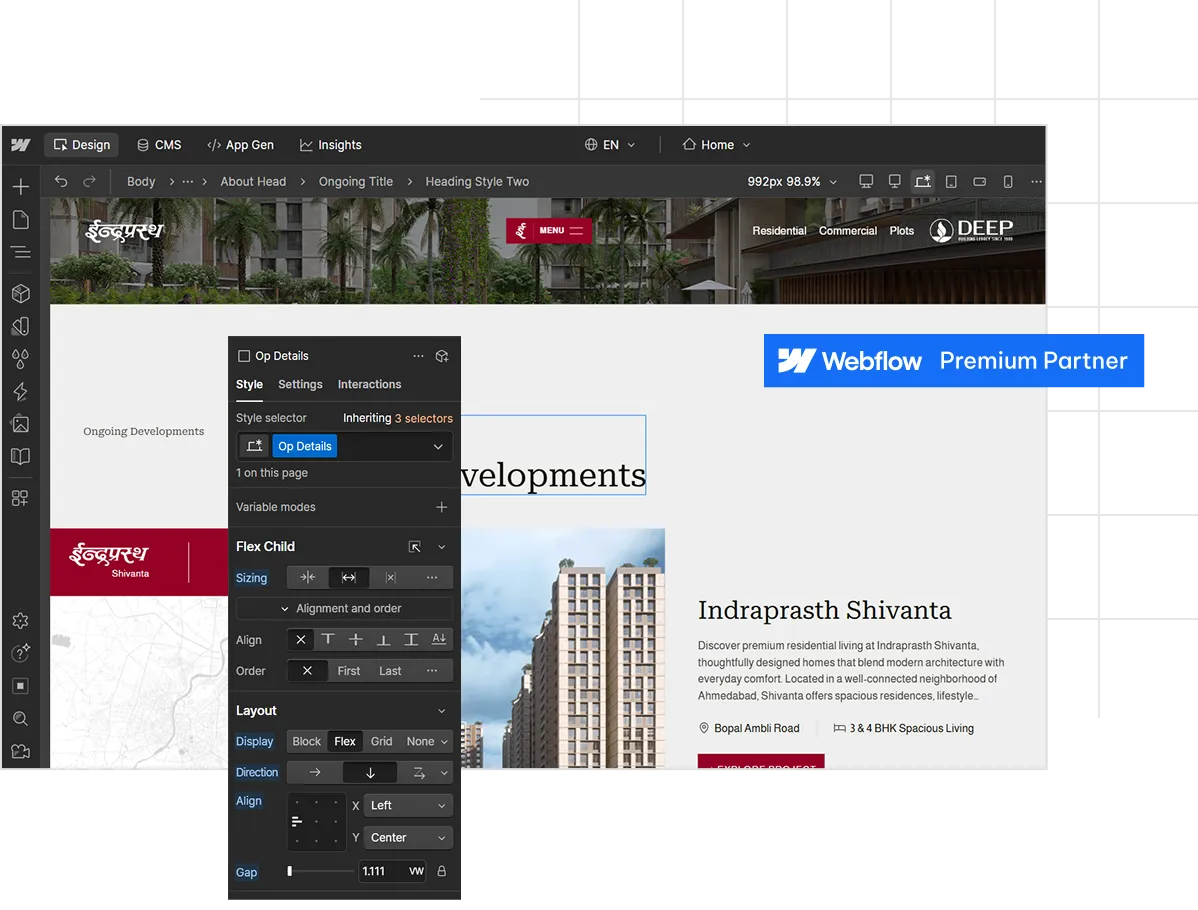Open the Variables panel icon
1198x910 pixels.
[x=21, y=326]
